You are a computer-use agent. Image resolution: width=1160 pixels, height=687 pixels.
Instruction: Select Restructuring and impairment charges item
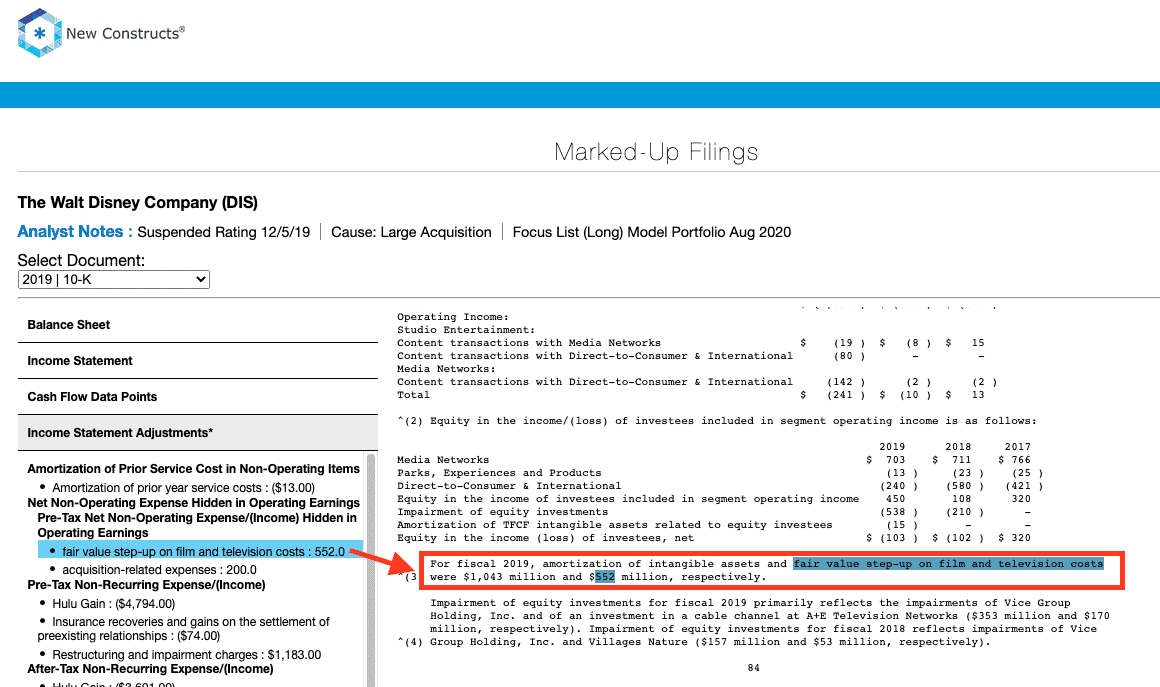(186, 655)
